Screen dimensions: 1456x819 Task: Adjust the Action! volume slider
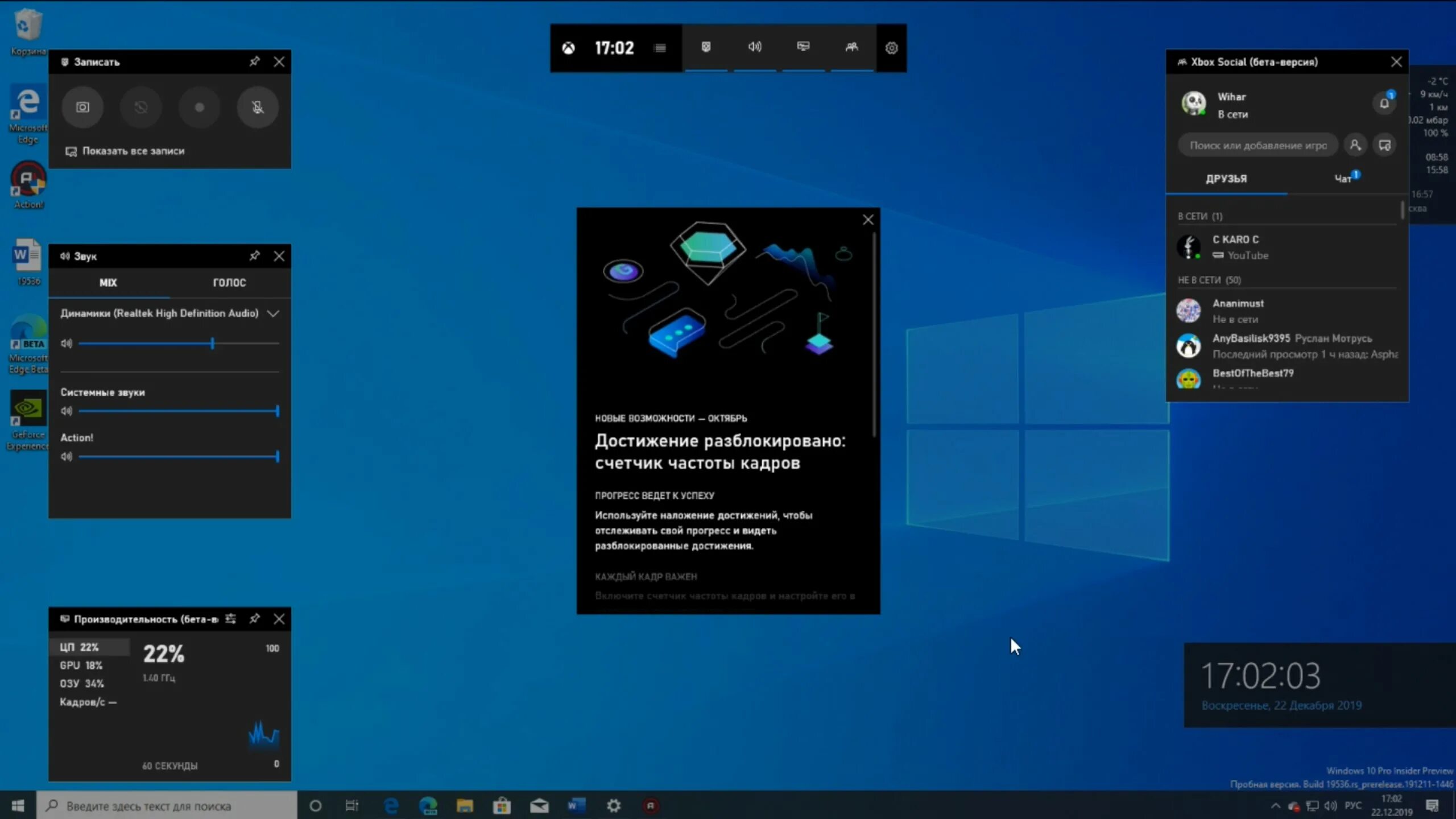click(x=179, y=456)
